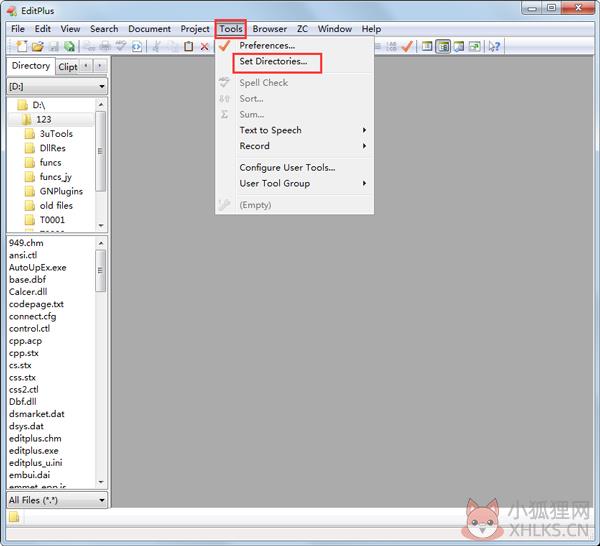600x546 pixels.
Task: Select the T0001 folder
Action: click(52, 220)
